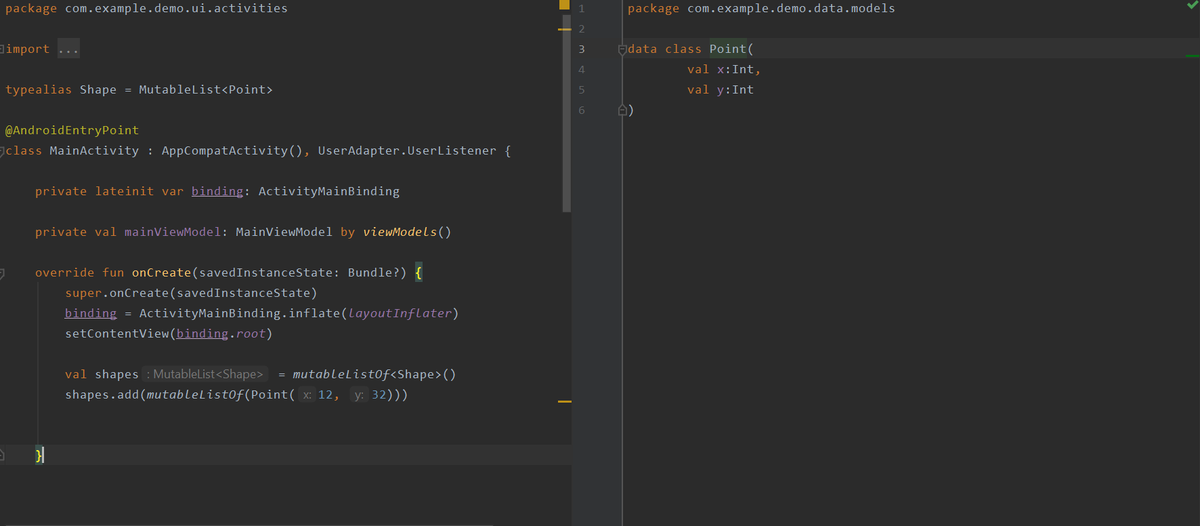
Task: Click the '@AndroidEntryPoint' annotation
Action: [72, 131]
